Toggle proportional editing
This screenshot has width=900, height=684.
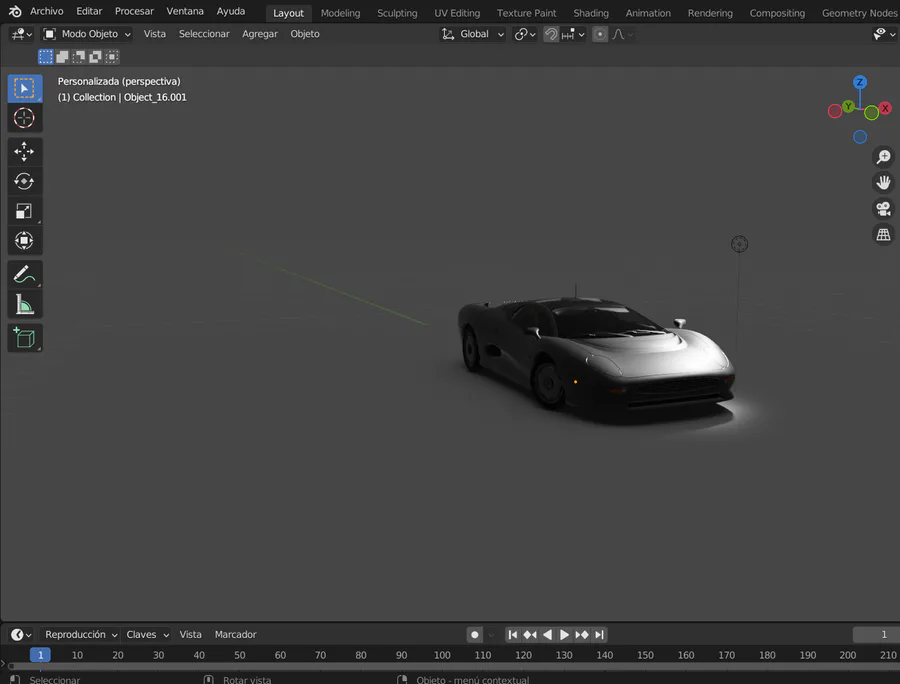tap(600, 34)
